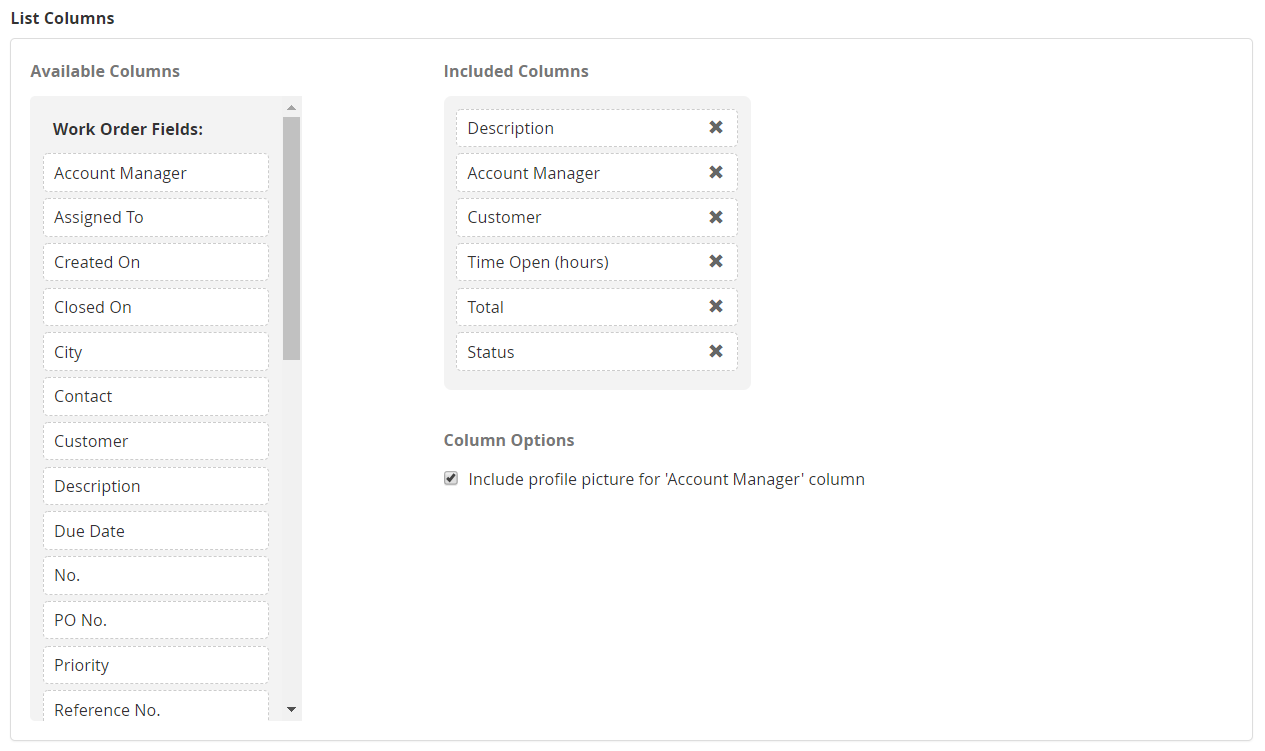Remove Account Manager from Included Columns
Viewport: 1265px width, 751px height.
tap(716, 172)
